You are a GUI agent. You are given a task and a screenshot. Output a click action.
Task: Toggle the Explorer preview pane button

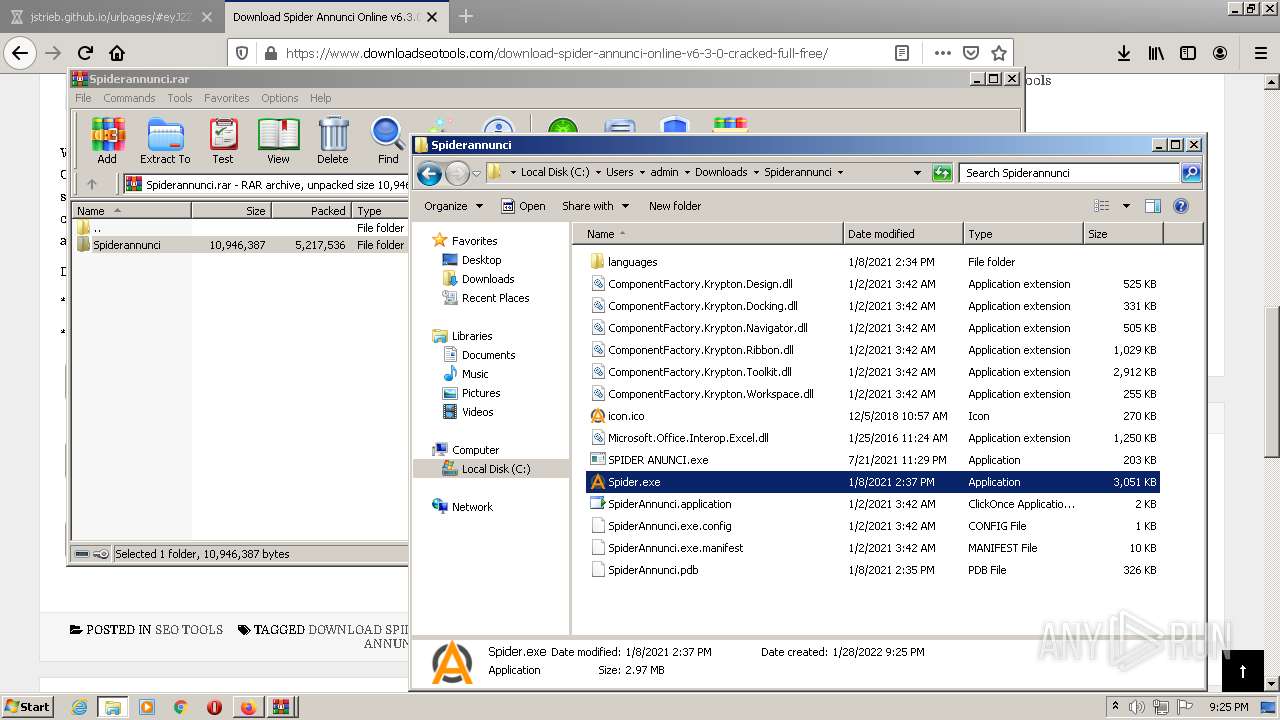coord(1152,206)
